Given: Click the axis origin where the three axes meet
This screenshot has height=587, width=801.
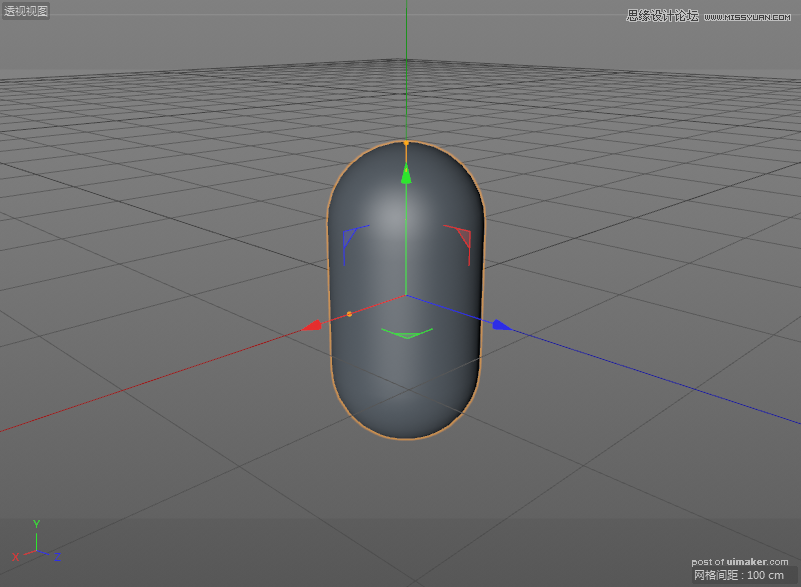Looking at the screenshot, I should click(406, 295).
